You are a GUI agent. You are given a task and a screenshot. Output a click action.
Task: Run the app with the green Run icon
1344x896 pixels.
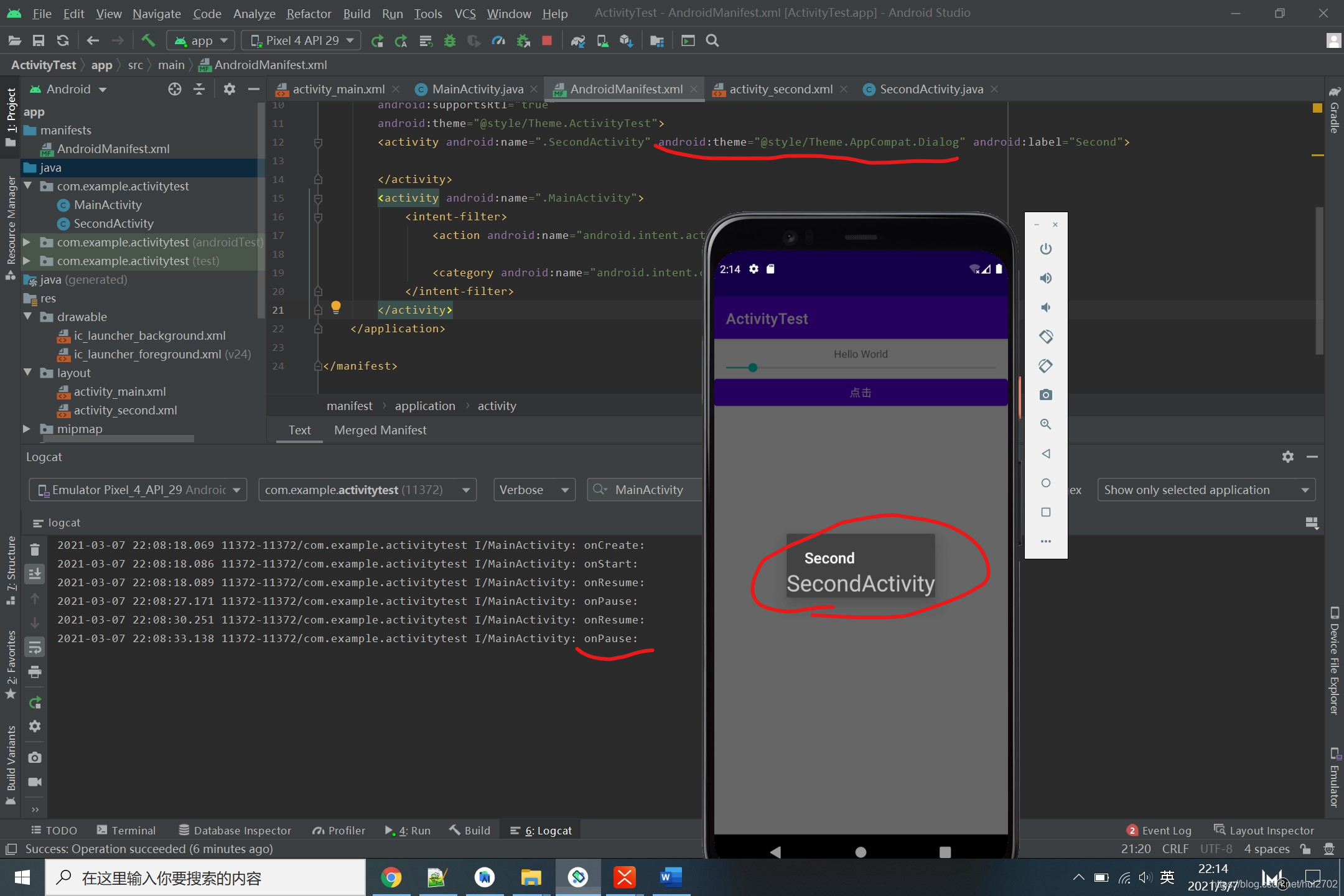tap(378, 40)
